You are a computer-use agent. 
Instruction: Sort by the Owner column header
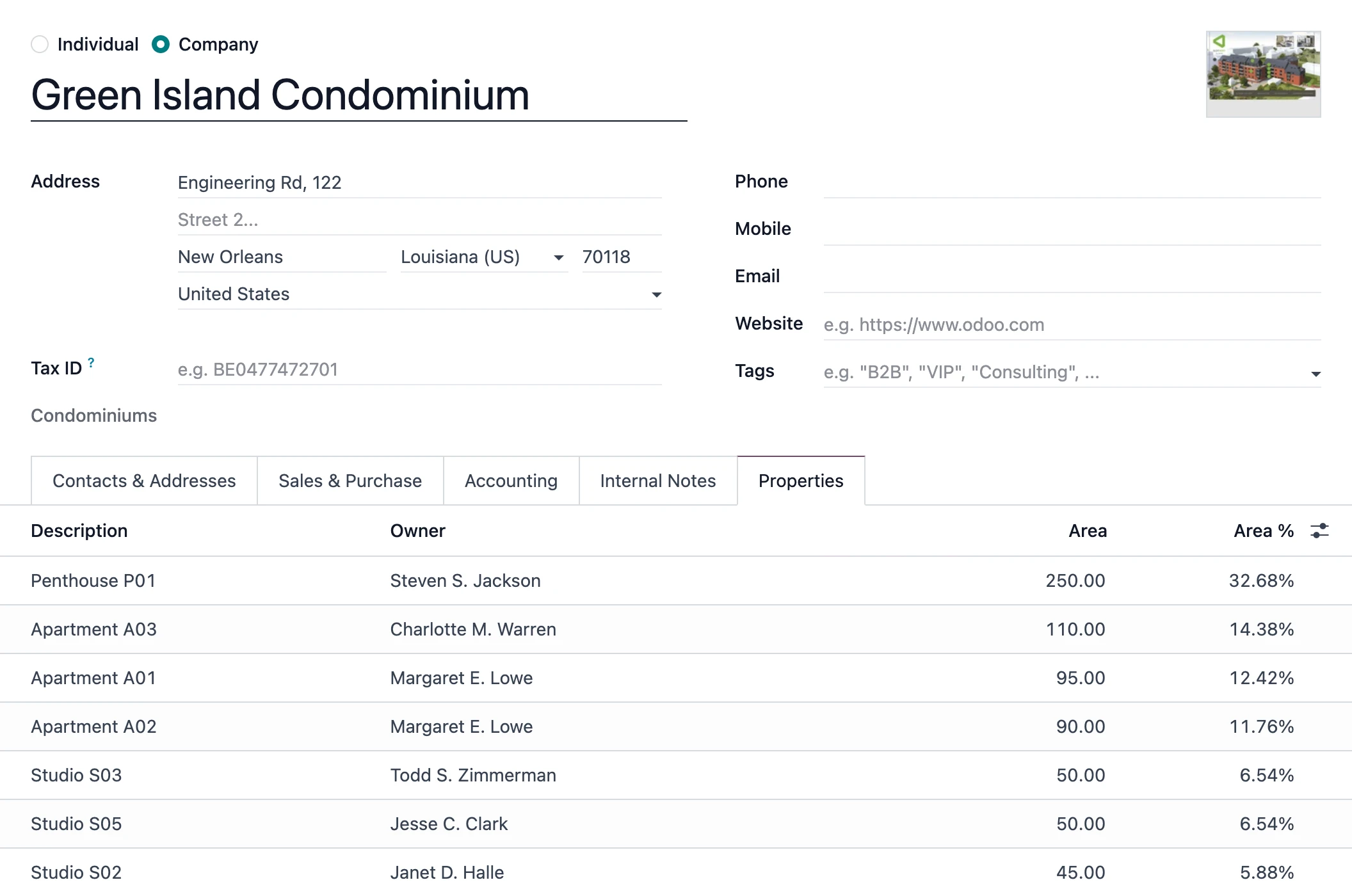417,531
